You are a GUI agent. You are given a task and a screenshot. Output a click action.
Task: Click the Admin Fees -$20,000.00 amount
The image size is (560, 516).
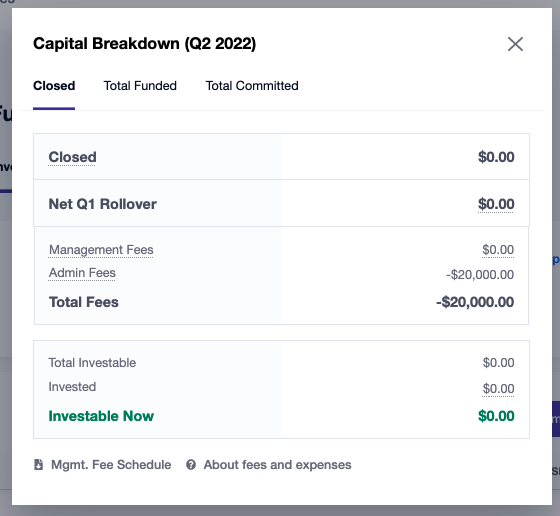point(480,275)
